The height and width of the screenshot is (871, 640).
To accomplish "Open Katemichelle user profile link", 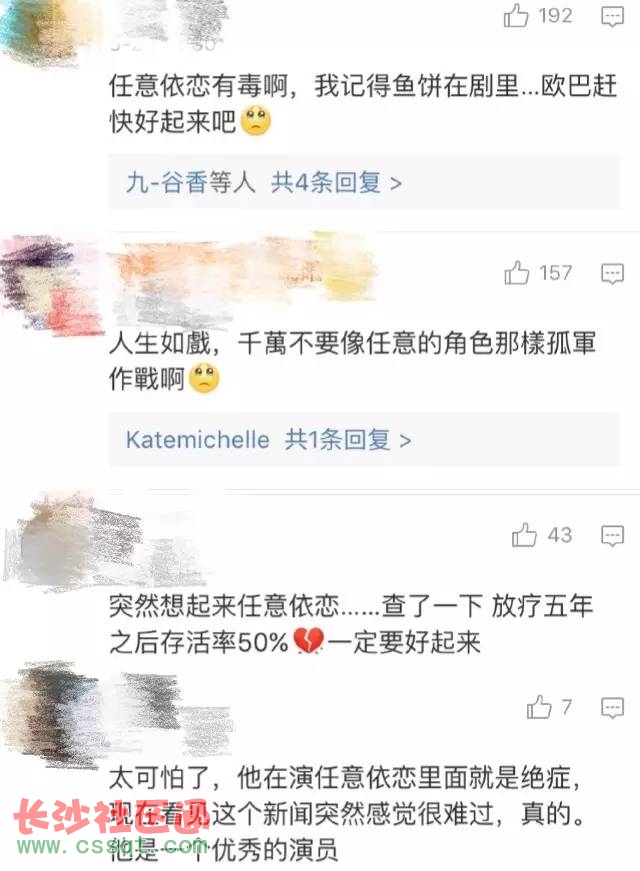I will coord(198,439).
